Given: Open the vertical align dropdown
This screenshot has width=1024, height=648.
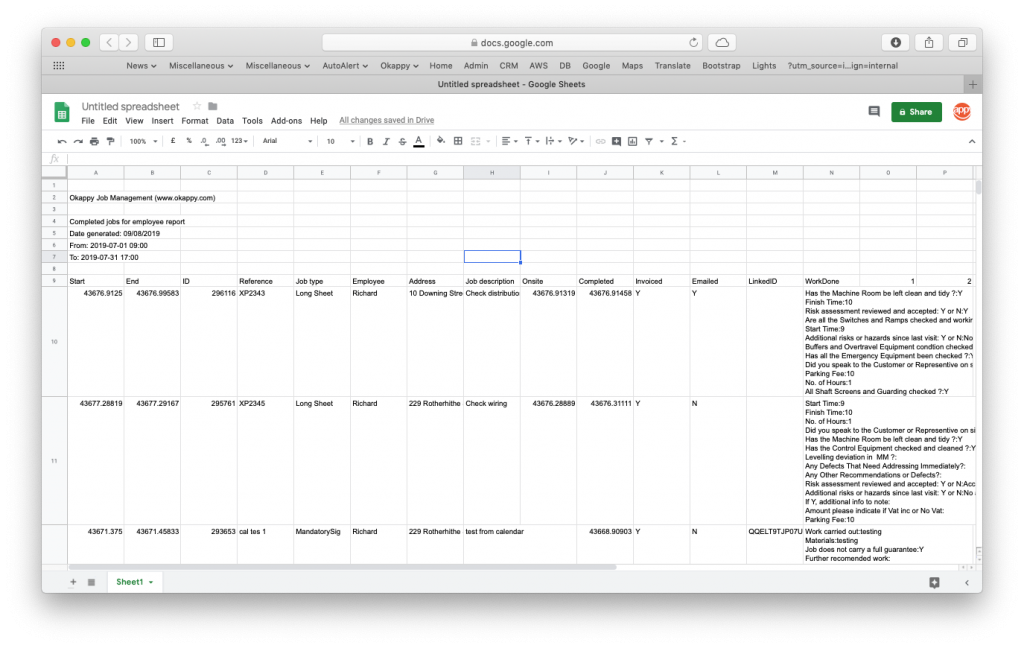Looking at the screenshot, I should tap(532, 141).
